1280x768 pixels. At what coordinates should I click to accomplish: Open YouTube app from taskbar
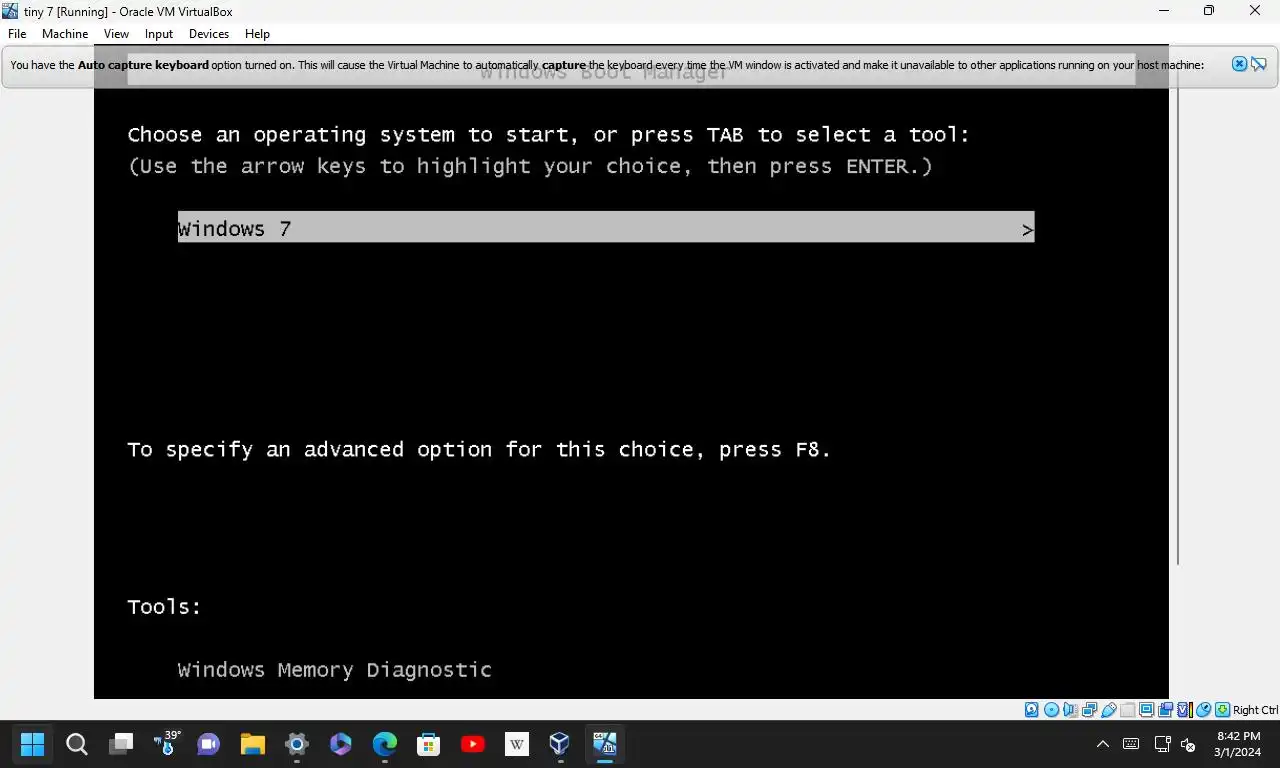point(473,744)
